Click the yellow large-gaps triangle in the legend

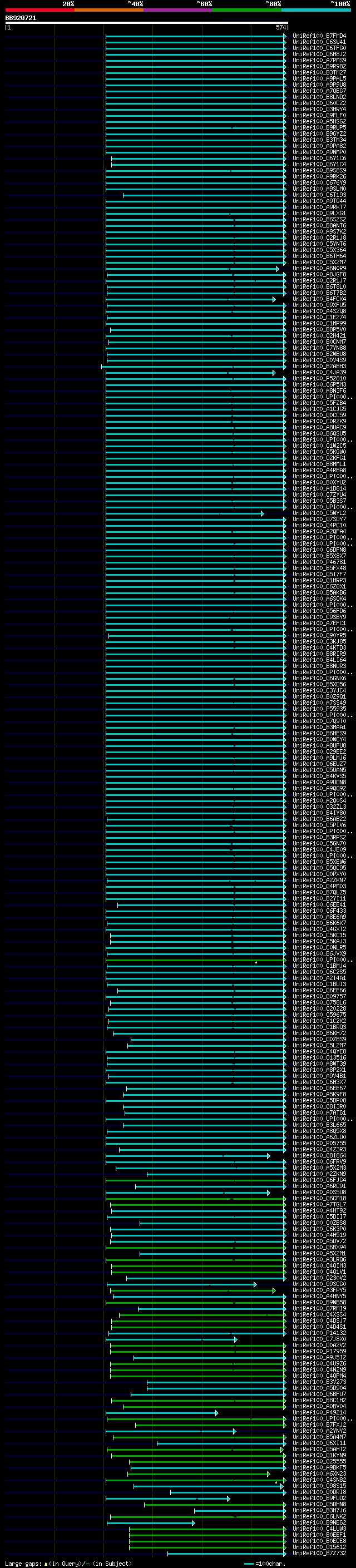click(46, 1563)
